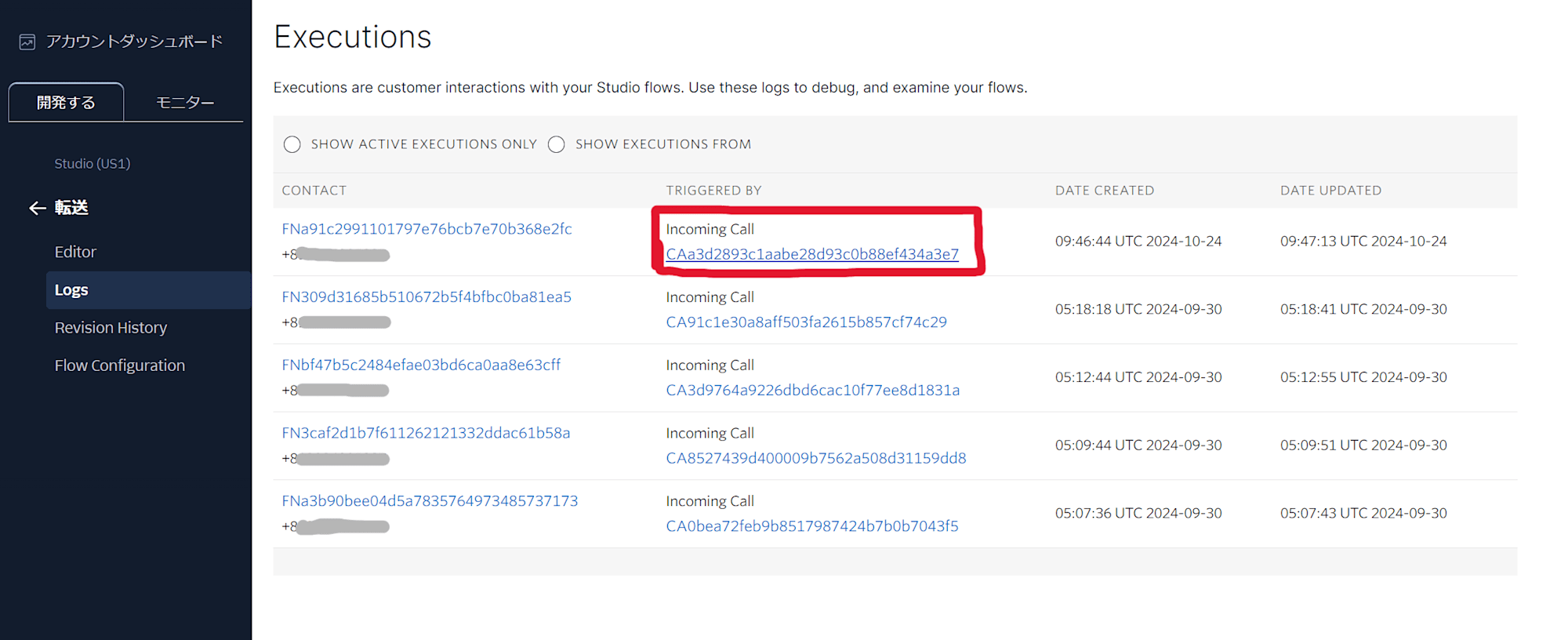Open Studio (US1) breadcrumb
The width and height of the screenshot is (1568, 640).
tap(93, 163)
